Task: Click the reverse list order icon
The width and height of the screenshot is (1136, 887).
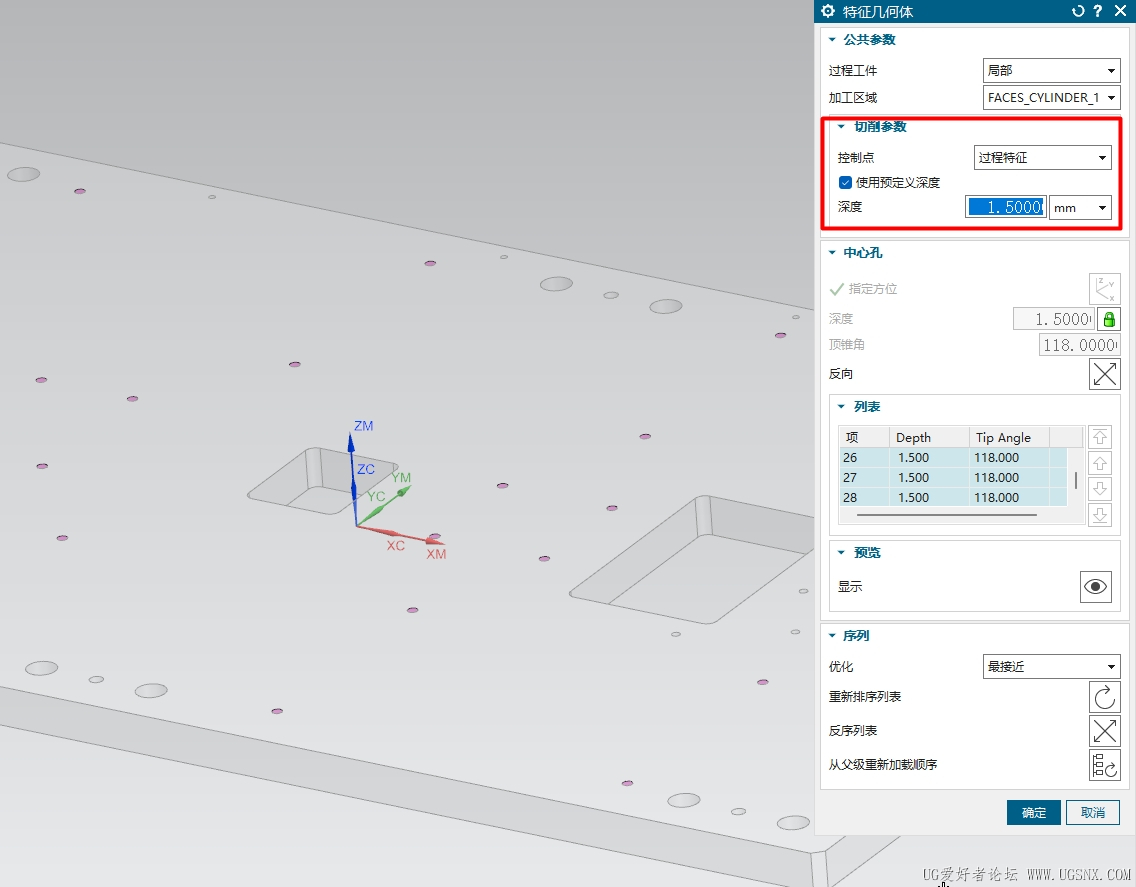Action: (1105, 730)
